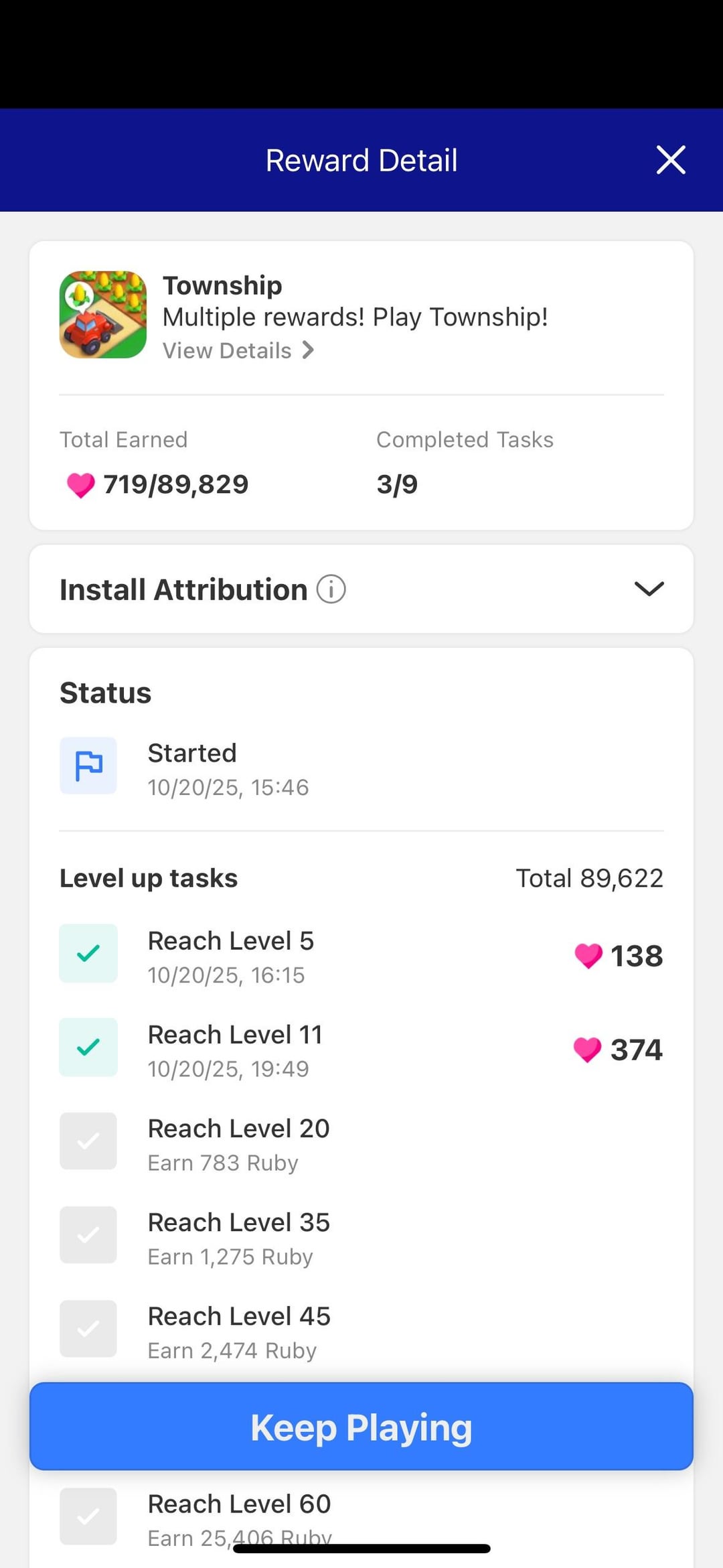
Task: Tap the Reach Level 11 green checkmark
Action: (88, 1047)
